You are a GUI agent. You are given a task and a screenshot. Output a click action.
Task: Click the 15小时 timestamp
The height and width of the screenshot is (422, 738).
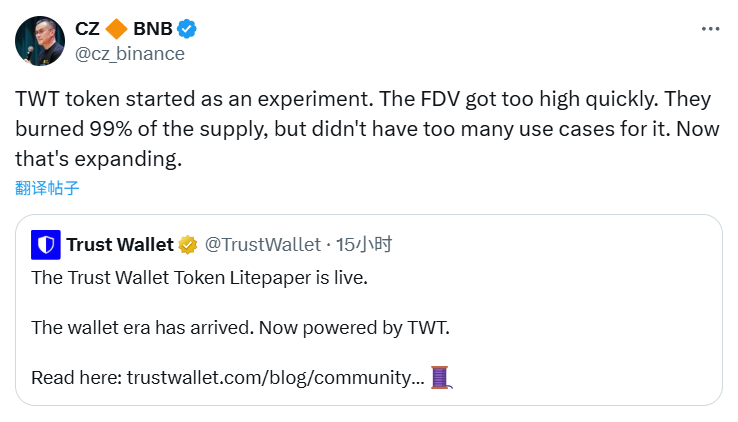(363, 244)
